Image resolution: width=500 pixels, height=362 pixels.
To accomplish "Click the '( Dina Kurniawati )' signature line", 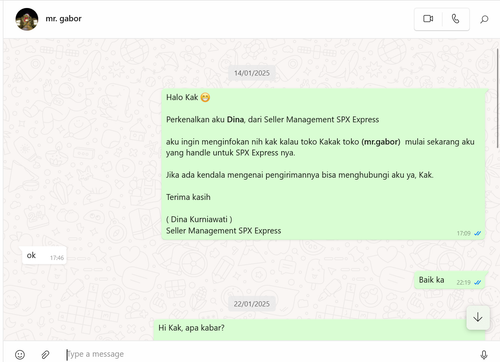I will coord(199,219).
